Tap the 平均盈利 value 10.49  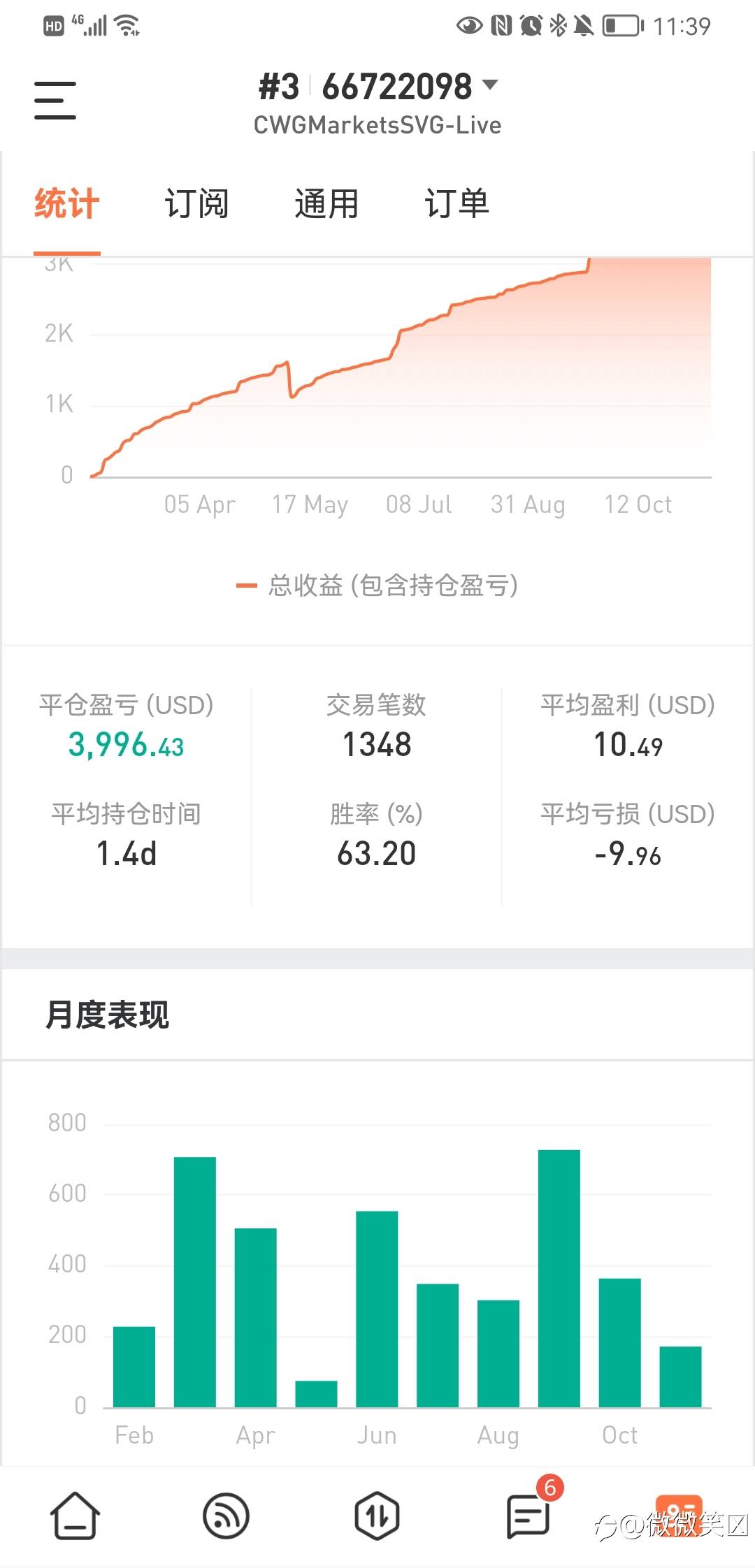coord(628,745)
